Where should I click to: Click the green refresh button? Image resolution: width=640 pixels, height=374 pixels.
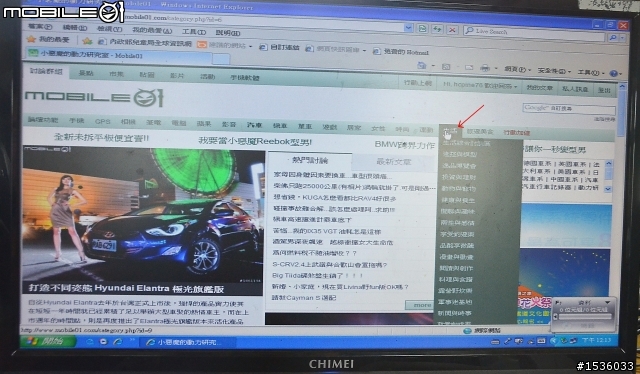(438, 29)
